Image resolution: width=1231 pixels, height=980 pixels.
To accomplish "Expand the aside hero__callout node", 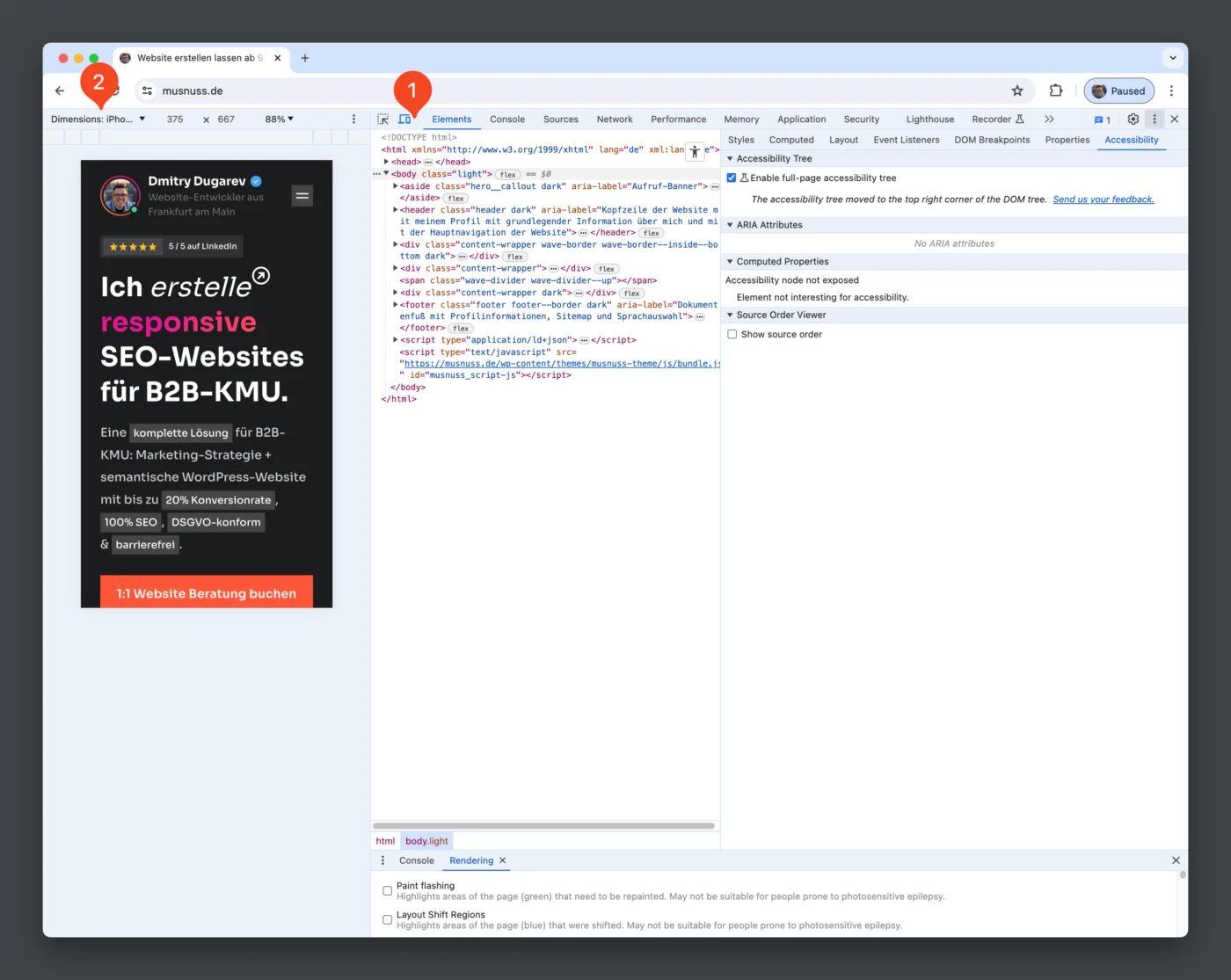I will [x=395, y=186].
